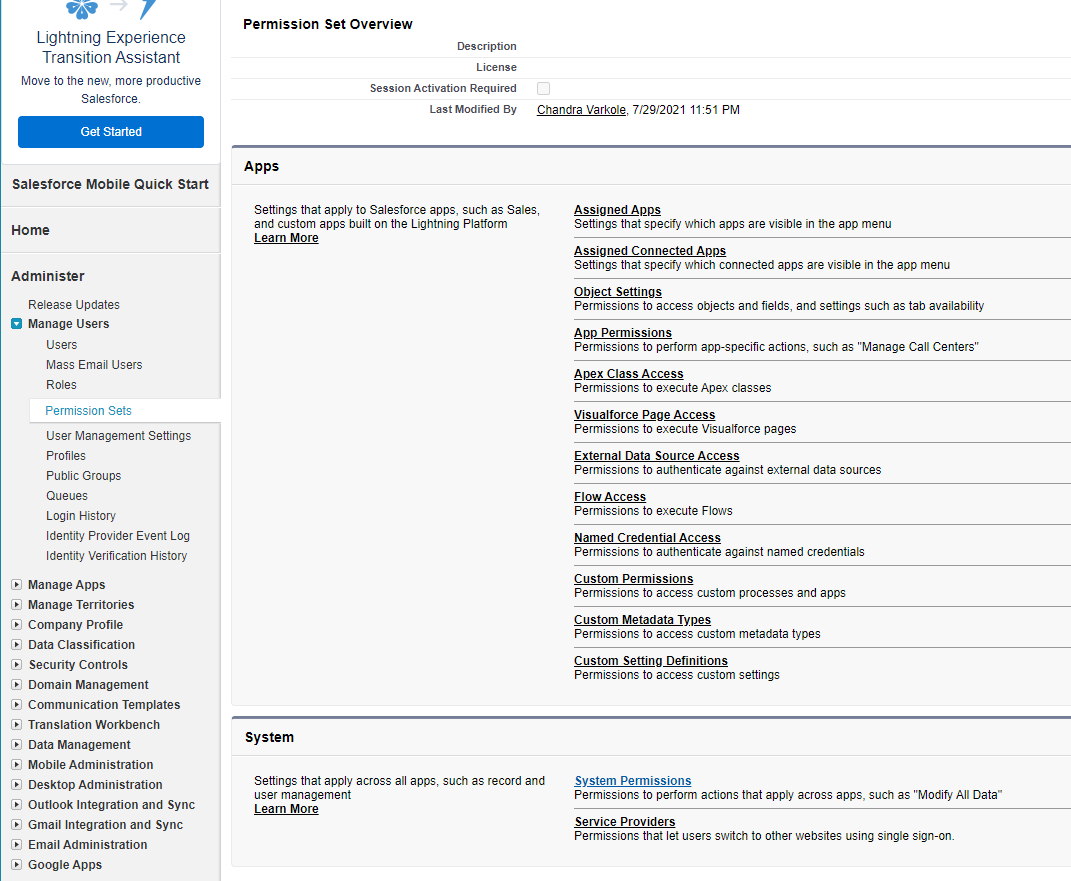Open External Data Source Access link
This screenshot has width=1071, height=881.
[x=656, y=456]
